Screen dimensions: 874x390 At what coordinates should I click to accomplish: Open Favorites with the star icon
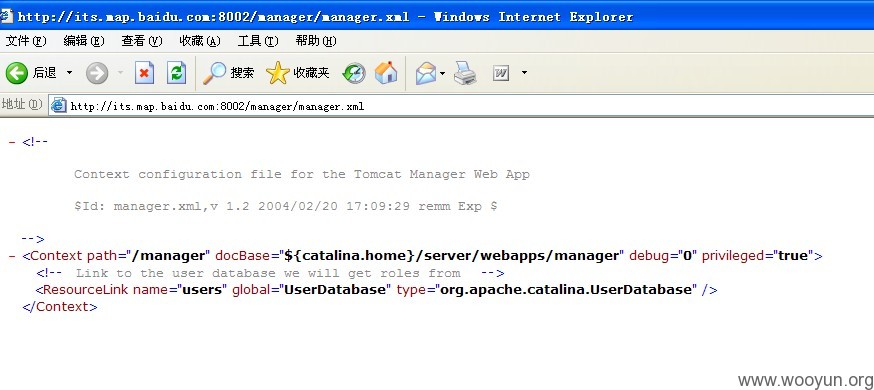[x=278, y=73]
